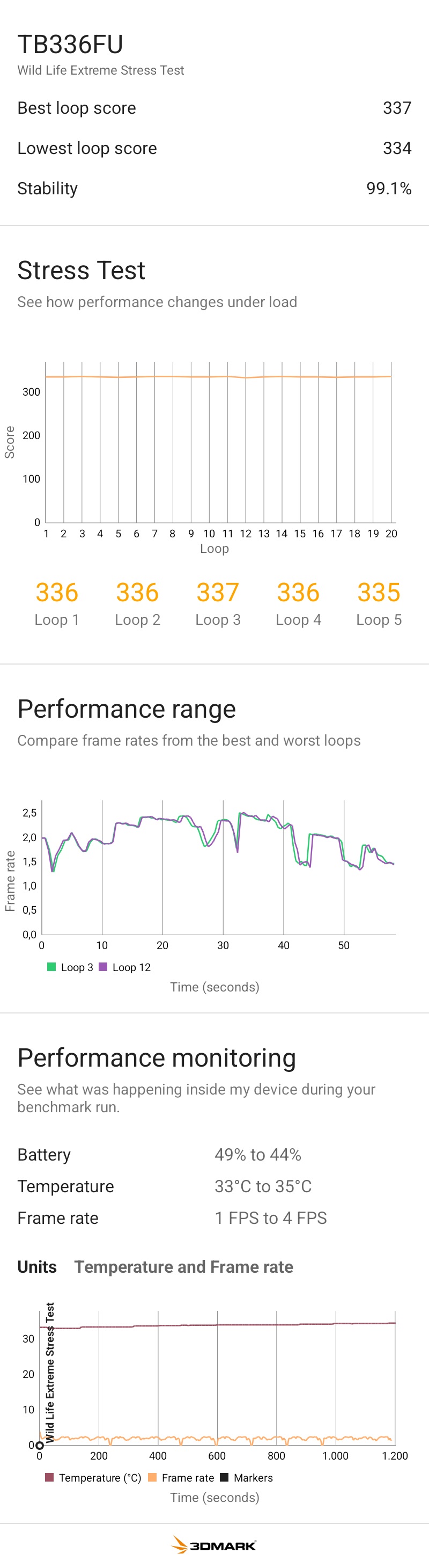
Task: Open the Units dropdown for Temperature and Frame rate
Action: 183,1267
